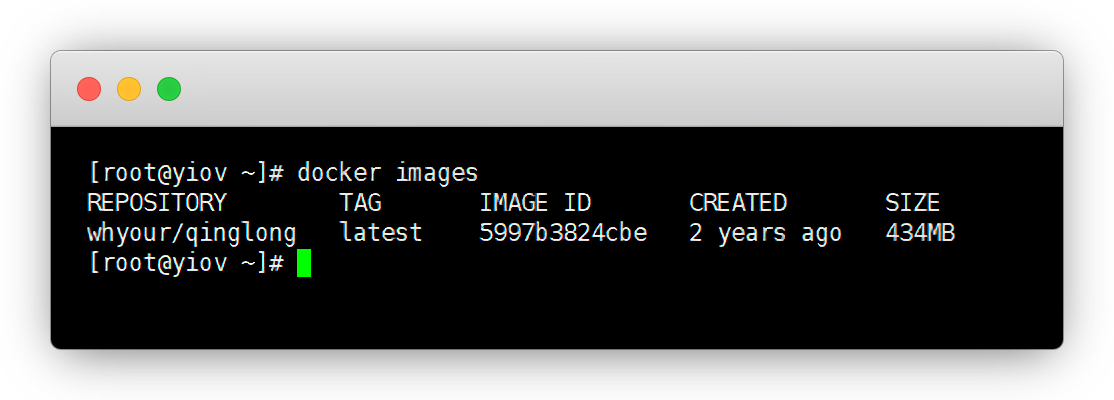Click the empty gray title bar area

(600, 89)
